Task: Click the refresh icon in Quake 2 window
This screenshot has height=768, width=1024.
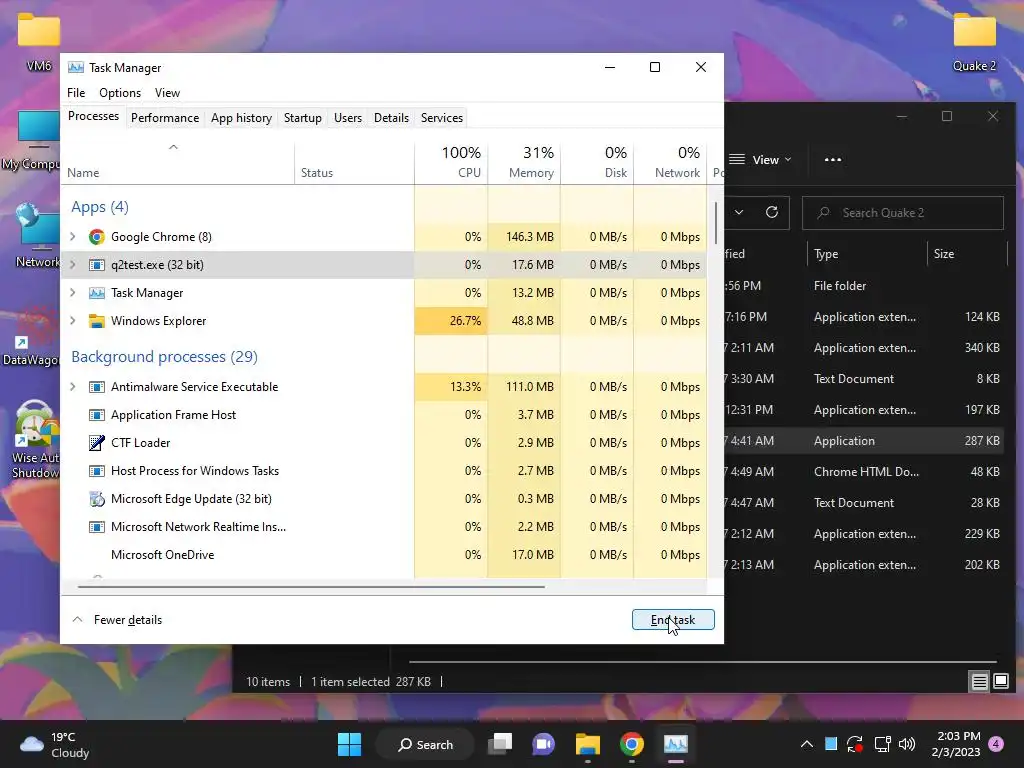Action: 771,212
